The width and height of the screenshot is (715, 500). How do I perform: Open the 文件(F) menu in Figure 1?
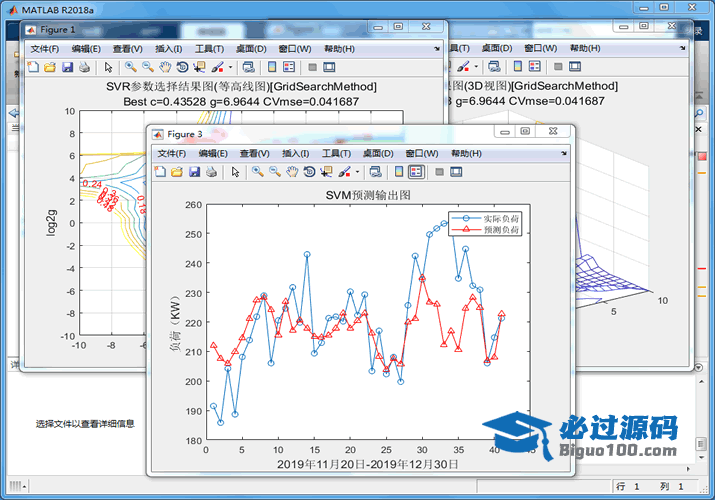click(44, 49)
